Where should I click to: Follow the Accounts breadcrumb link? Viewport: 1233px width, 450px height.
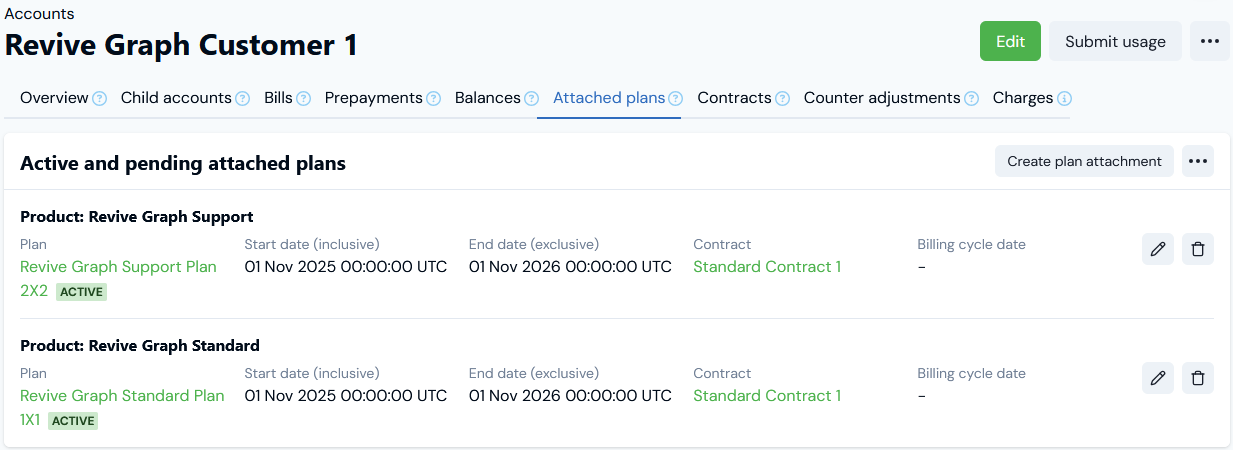pyautogui.click(x=40, y=14)
